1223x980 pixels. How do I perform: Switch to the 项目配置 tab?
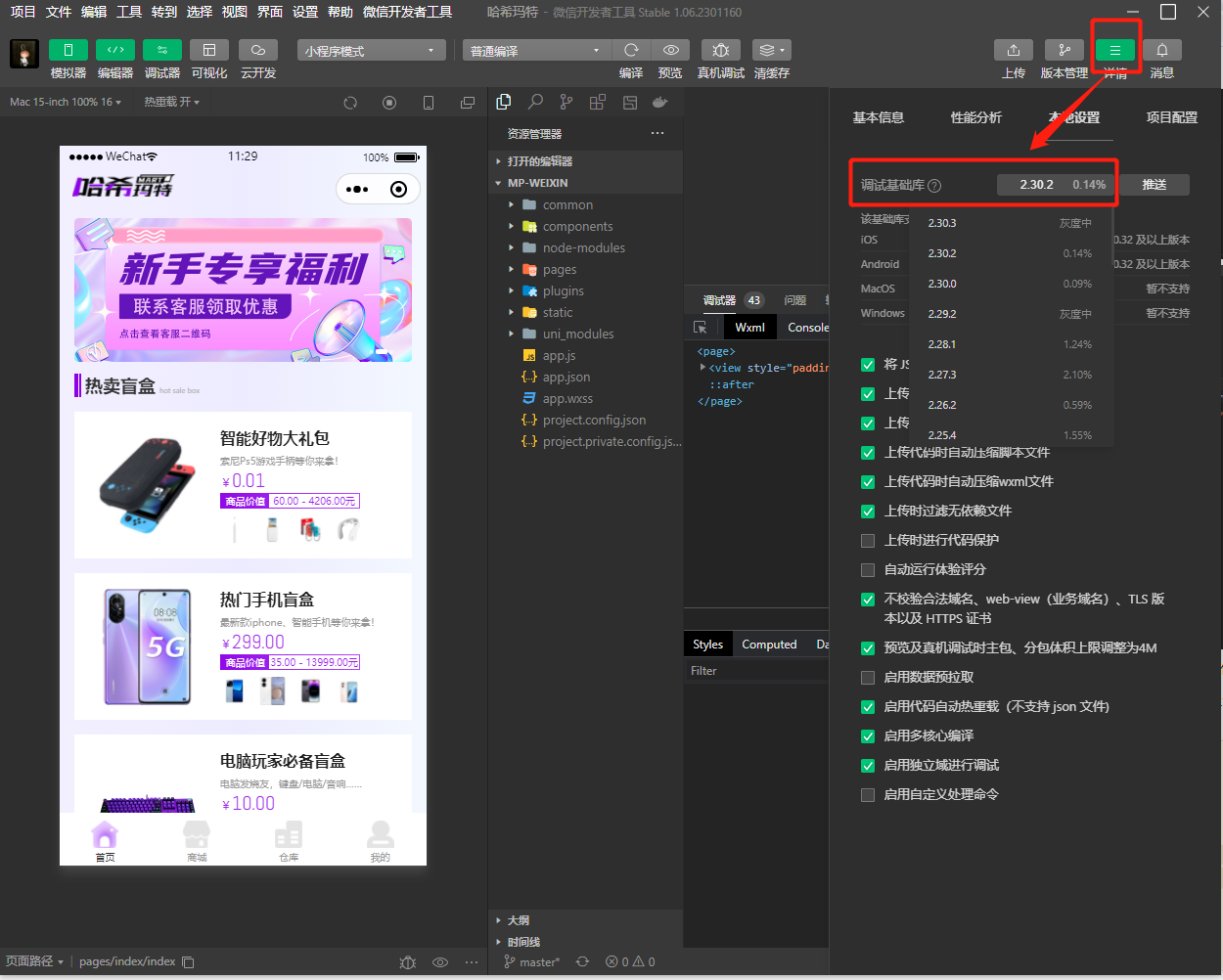1172,117
